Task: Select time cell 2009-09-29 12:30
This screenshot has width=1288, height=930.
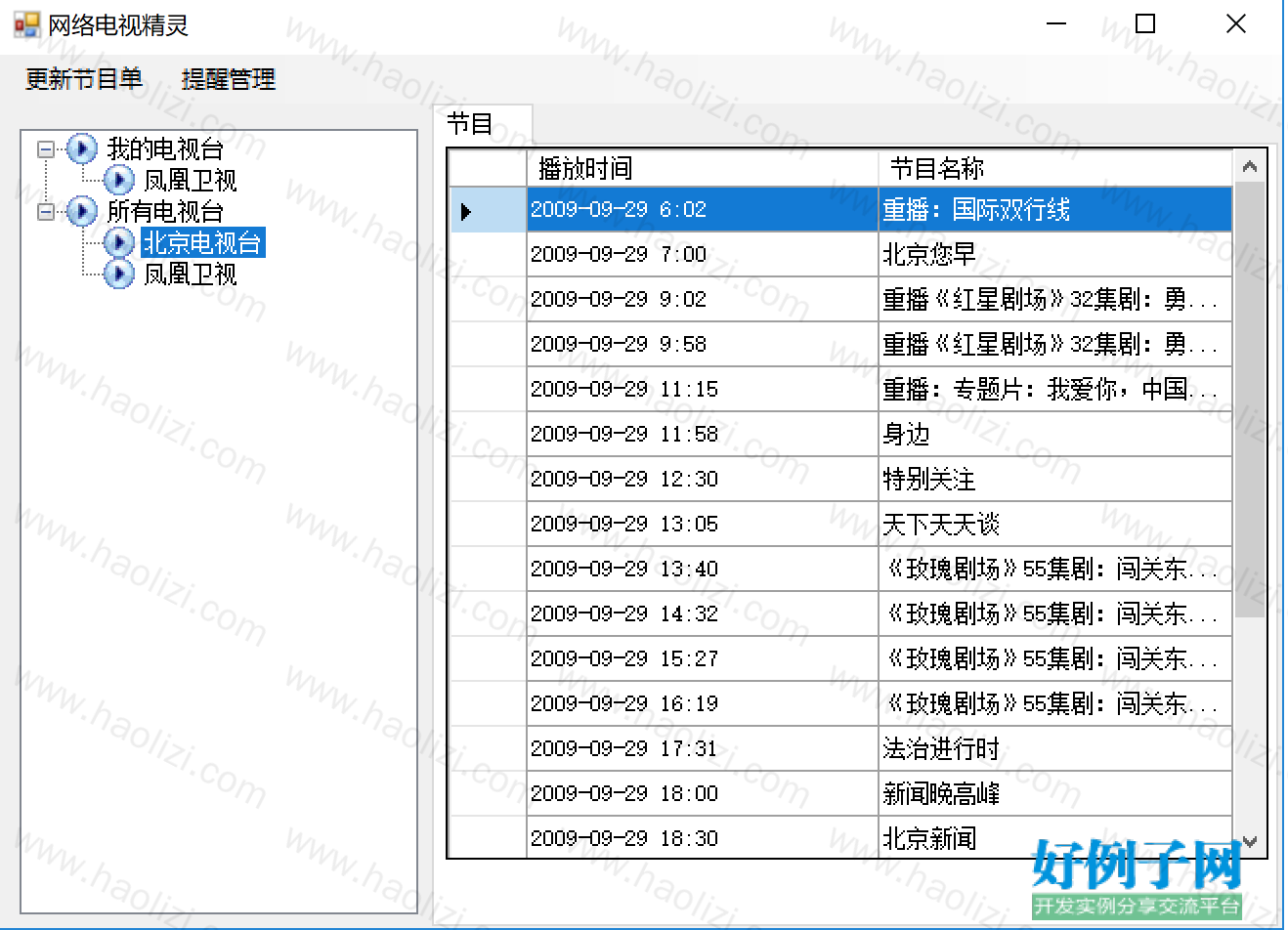Action: point(703,479)
